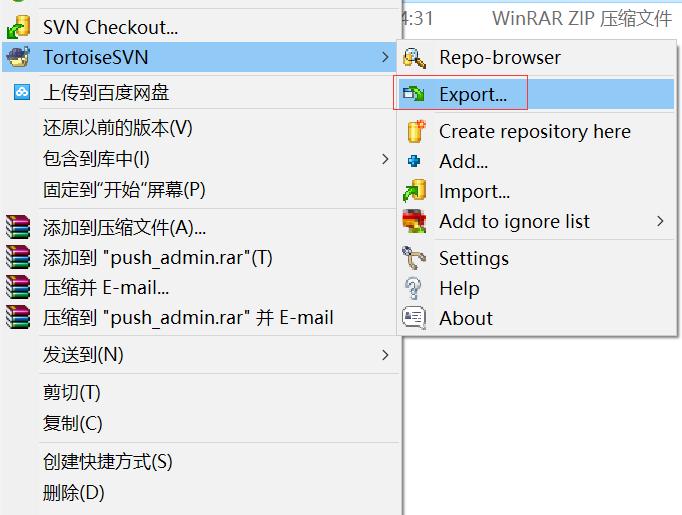The image size is (682, 515).
Task: Expand the 发送到(N) submenu arrow
Action: tap(386, 355)
